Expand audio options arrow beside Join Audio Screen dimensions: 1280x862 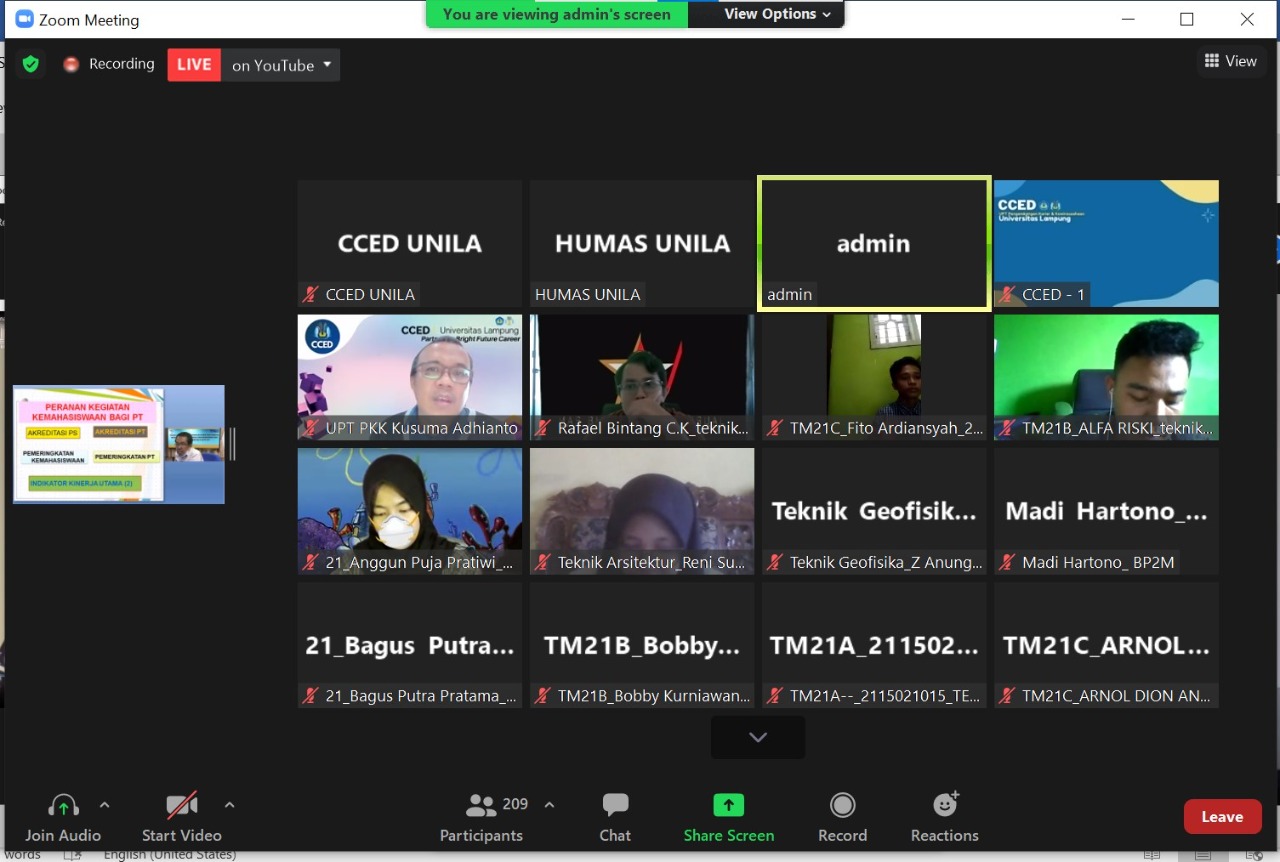tap(104, 805)
